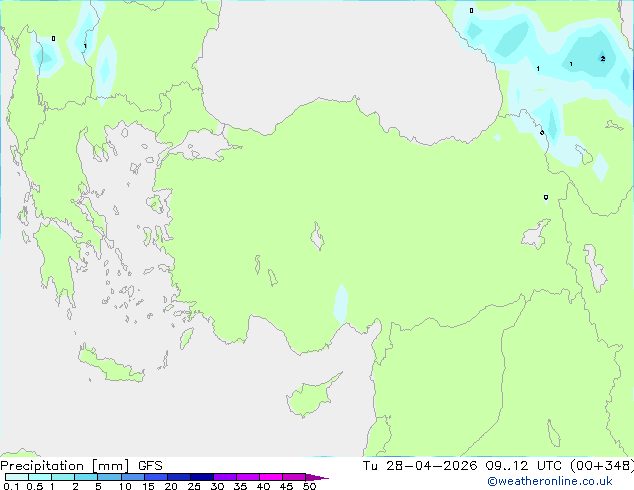Image resolution: width=634 pixels, height=490 pixels.
Task: Select the forecast date Tu 28-04-2026 text
Action: tap(420, 466)
